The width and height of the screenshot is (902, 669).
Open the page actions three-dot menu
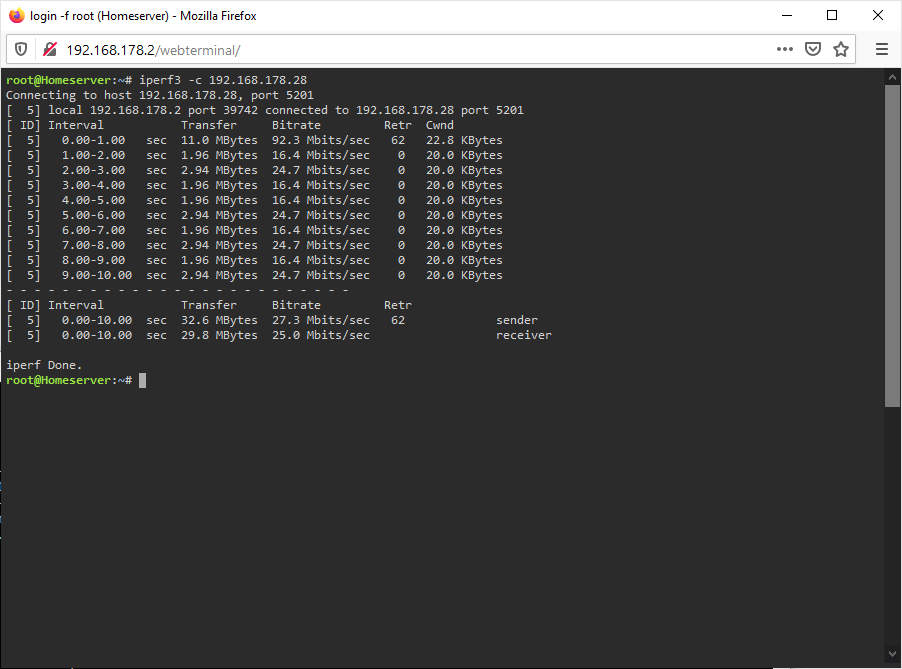785,49
